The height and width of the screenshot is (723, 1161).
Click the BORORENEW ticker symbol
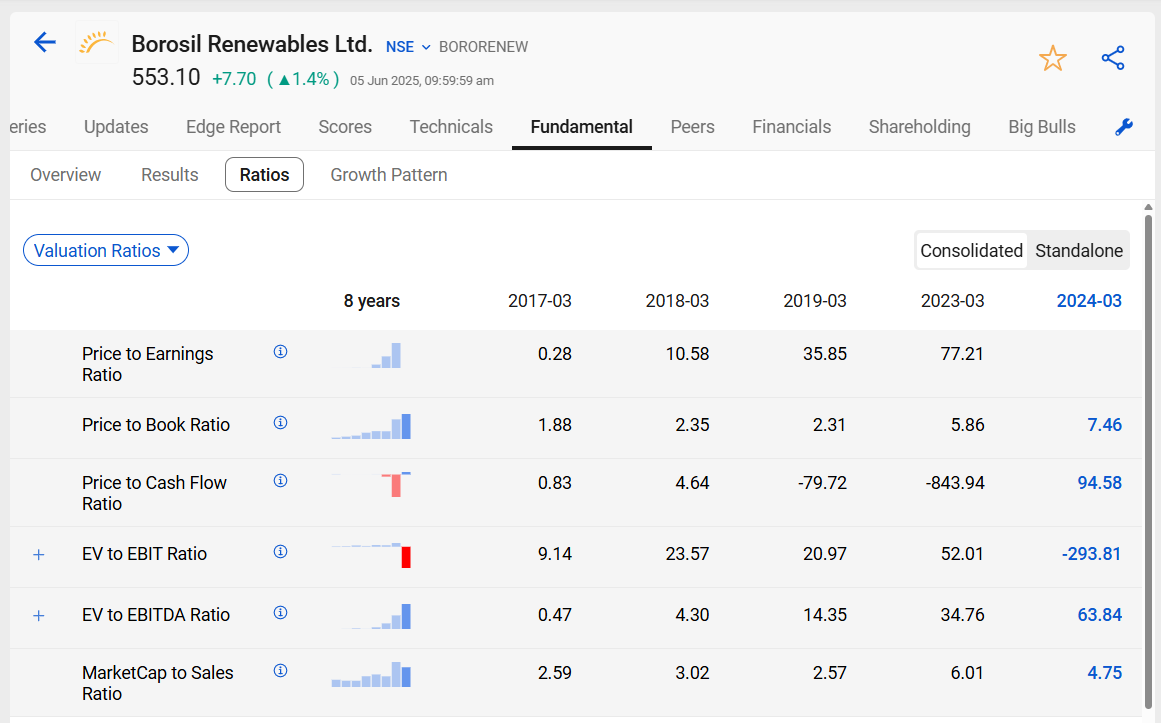click(x=484, y=47)
